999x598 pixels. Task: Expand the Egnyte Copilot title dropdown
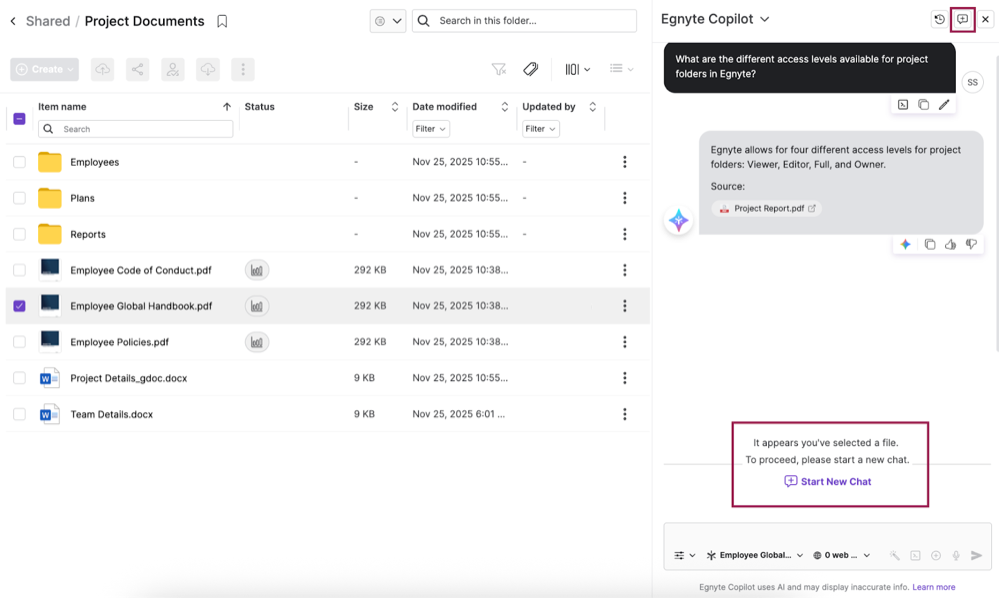point(765,19)
